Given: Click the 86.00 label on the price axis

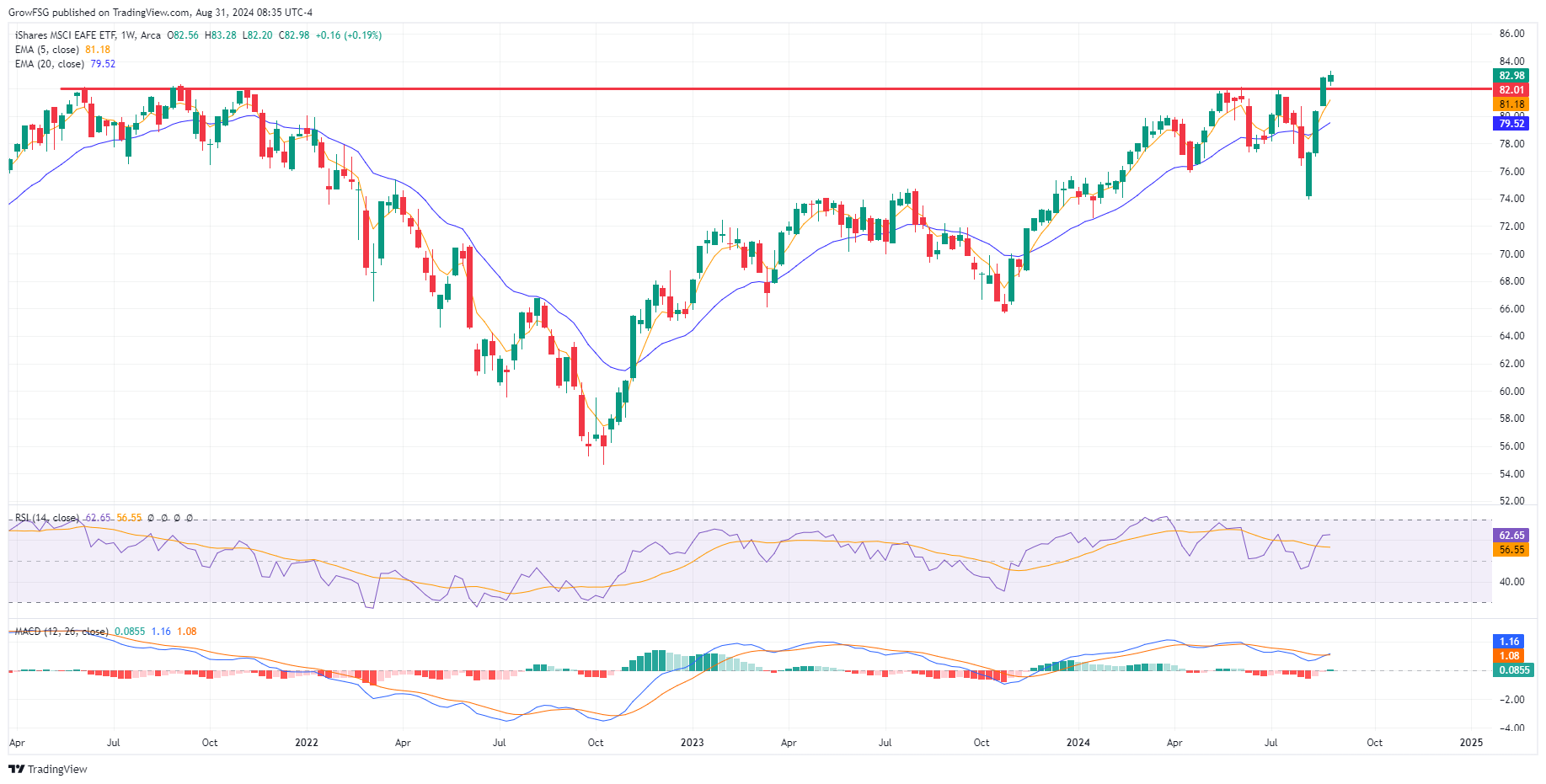Looking at the screenshot, I should tap(1511, 34).
